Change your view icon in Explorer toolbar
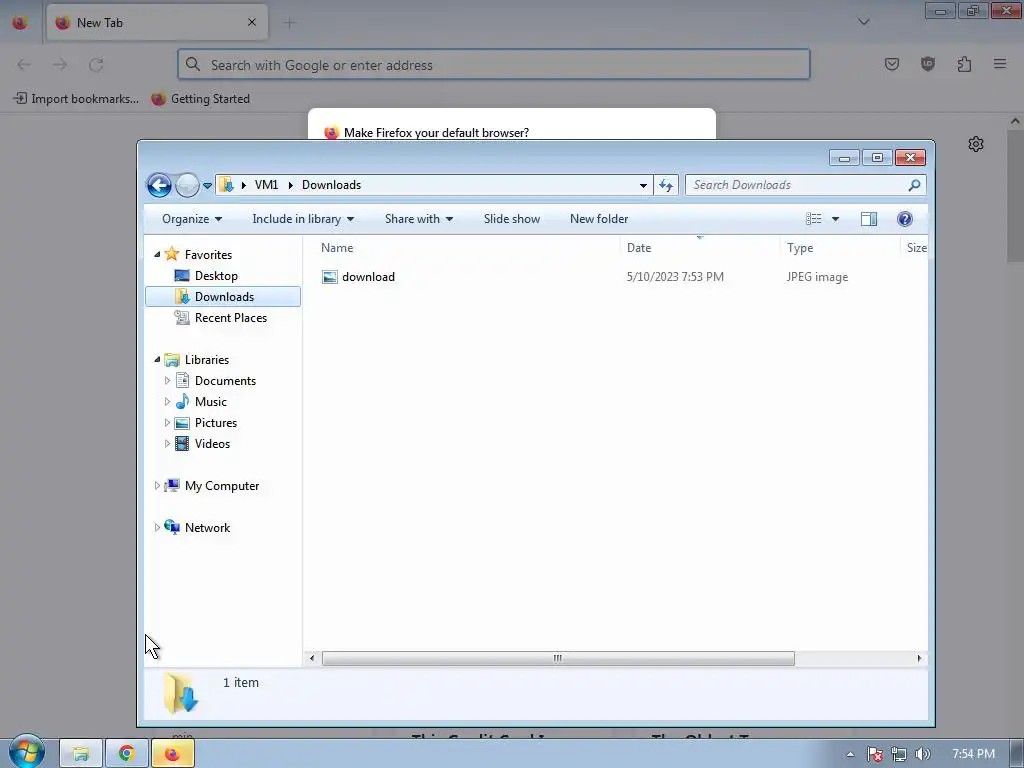1024x768 pixels. tap(813, 219)
